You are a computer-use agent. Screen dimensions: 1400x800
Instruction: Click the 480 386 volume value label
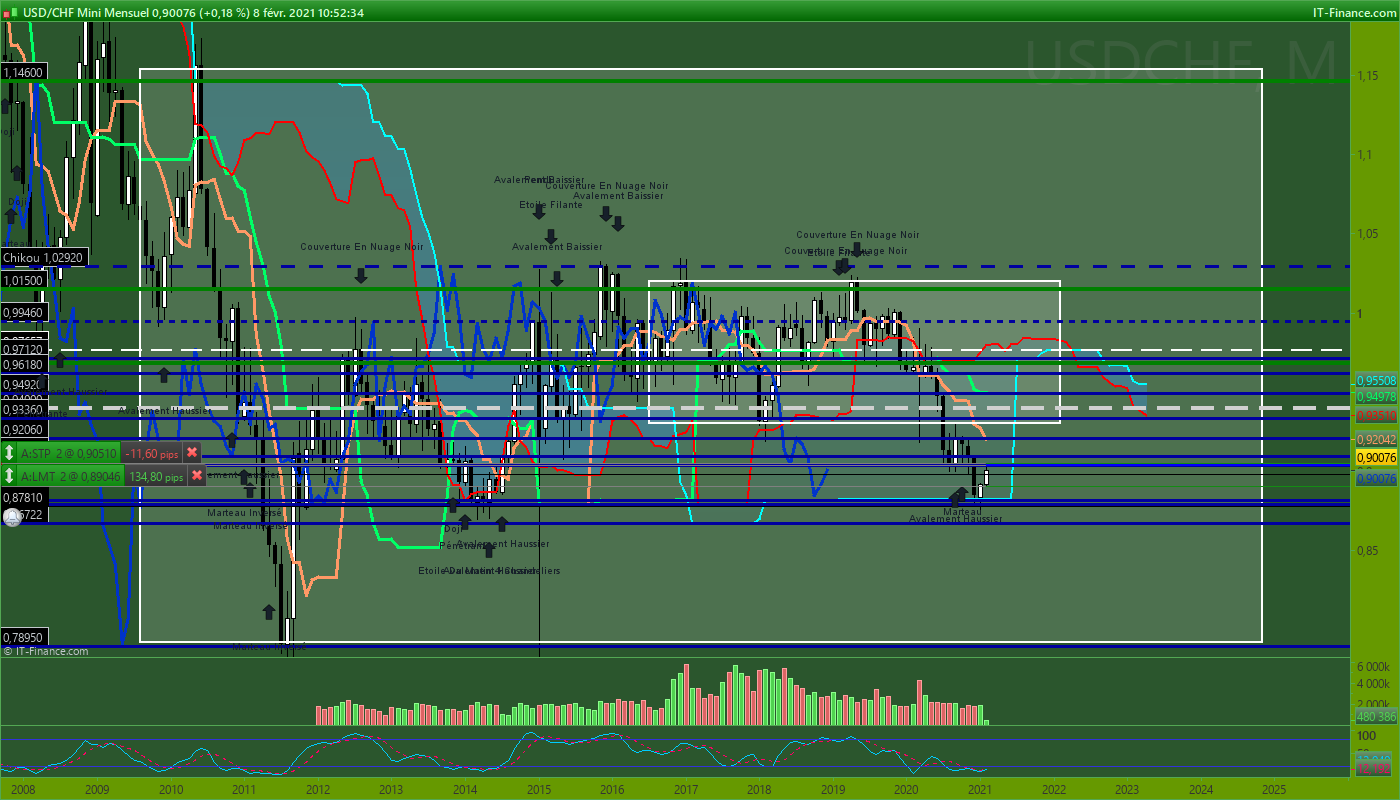(1376, 717)
